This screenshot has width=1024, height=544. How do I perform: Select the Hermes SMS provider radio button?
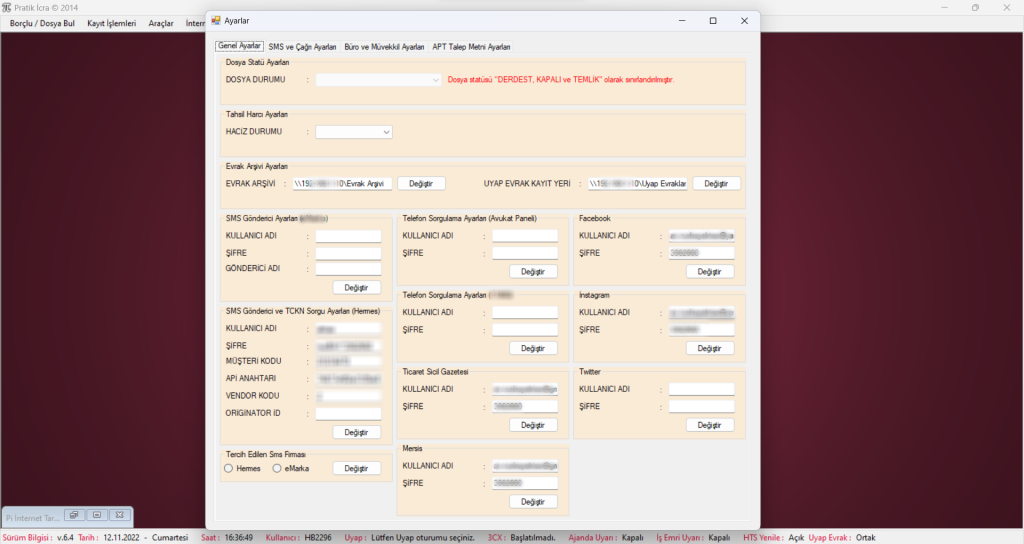coord(229,468)
